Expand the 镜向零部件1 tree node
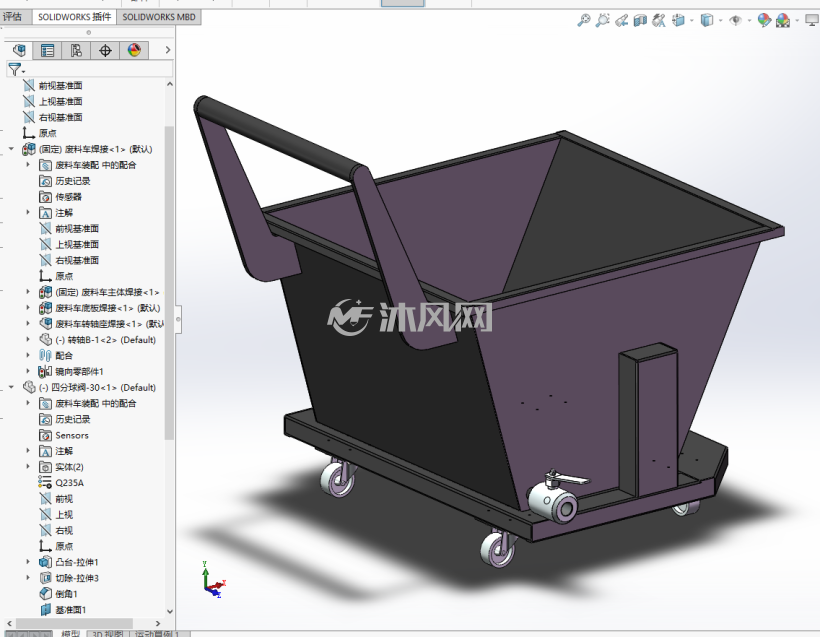820x637 pixels. pos(28,371)
